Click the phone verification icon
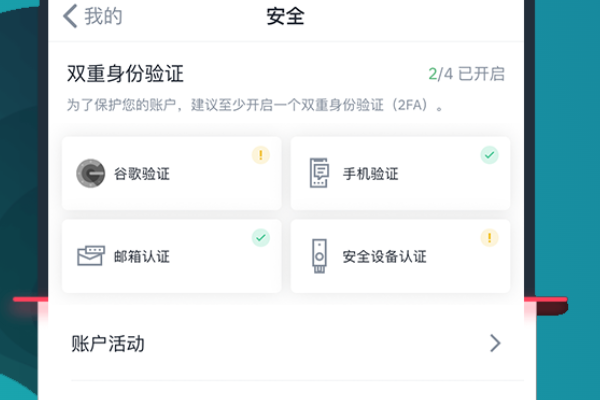The width and height of the screenshot is (600, 400). click(x=319, y=173)
